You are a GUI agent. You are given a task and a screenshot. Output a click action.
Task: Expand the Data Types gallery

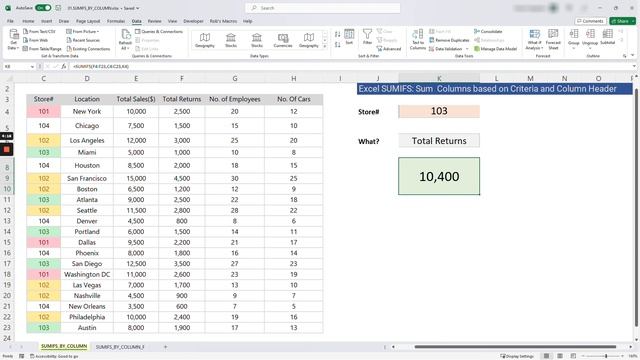click(x=325, y=47)
